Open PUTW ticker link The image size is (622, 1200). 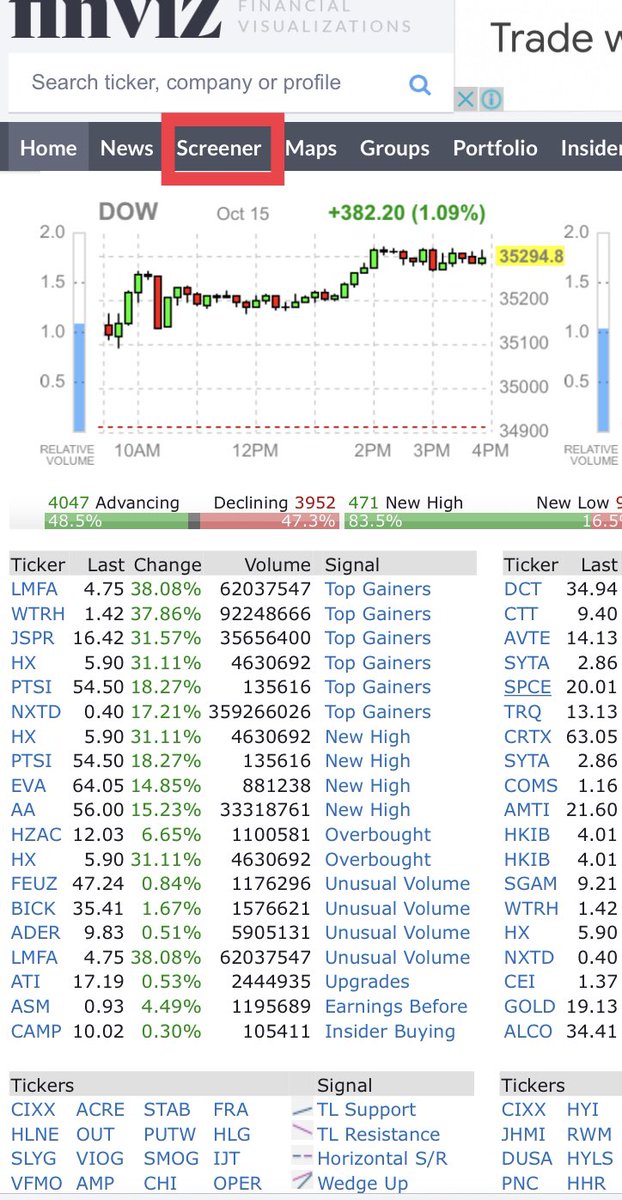170,1134
